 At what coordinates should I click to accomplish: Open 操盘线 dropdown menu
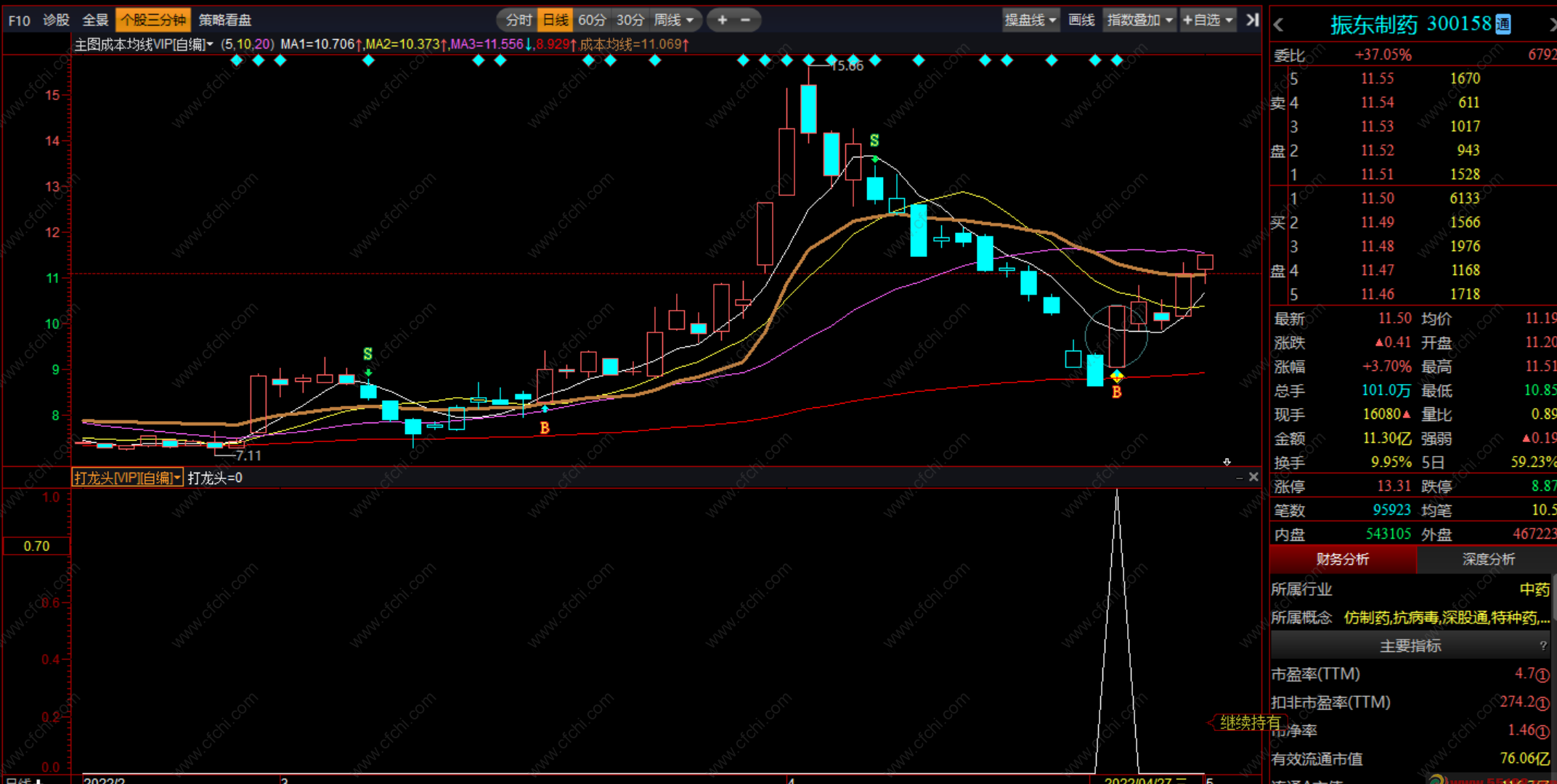tap(1030, 20)
